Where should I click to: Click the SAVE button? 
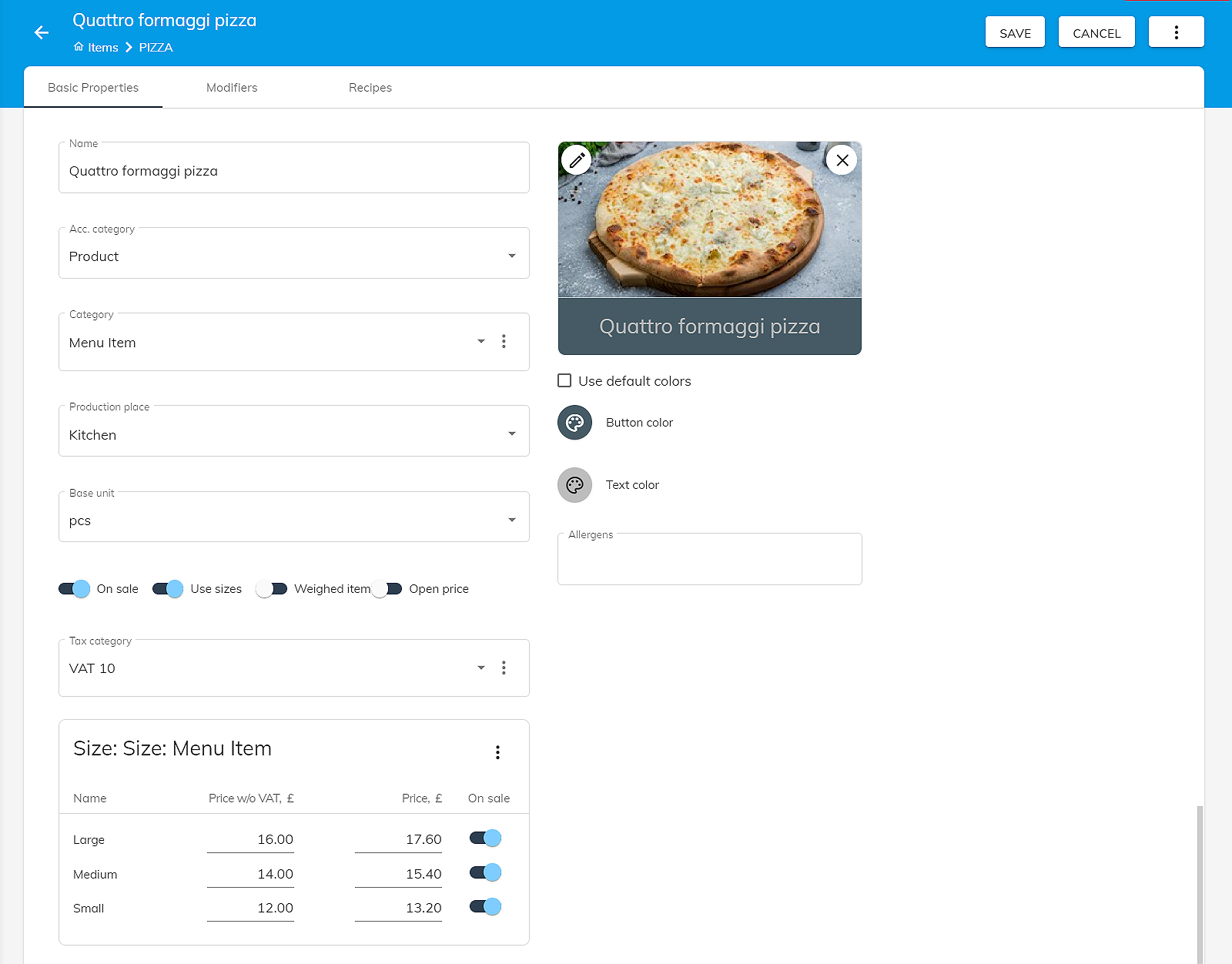coord(1015,32)
